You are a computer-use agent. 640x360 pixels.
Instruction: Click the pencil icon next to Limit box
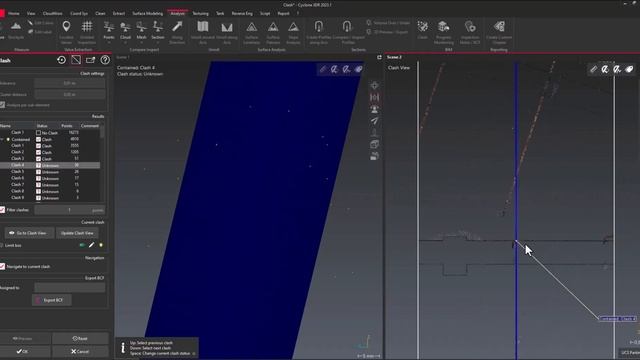tap(91, 245)
